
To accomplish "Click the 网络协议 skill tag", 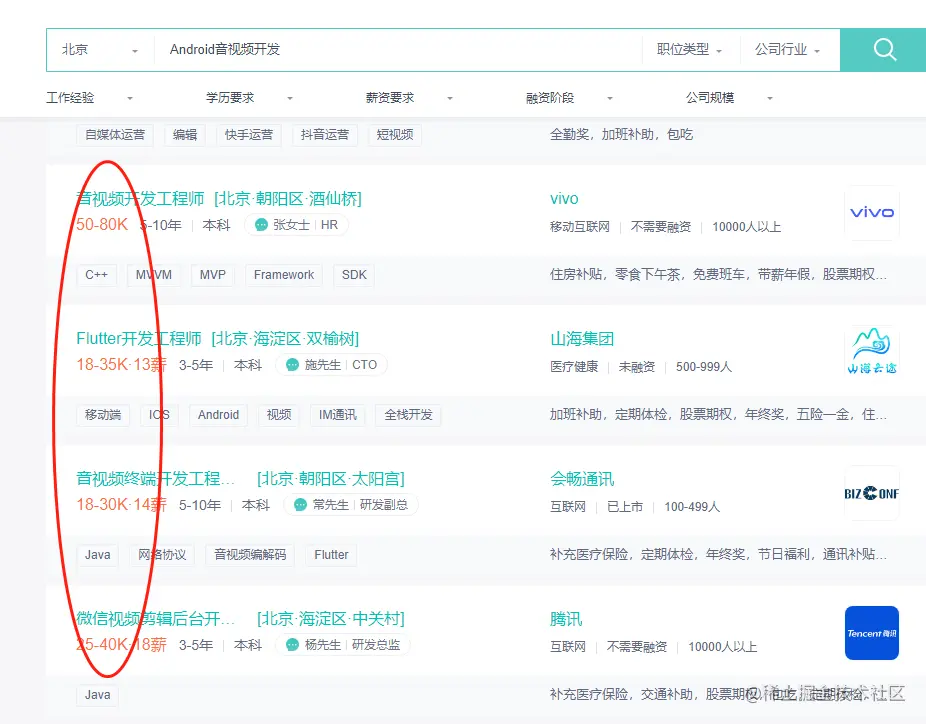I will (x=162, y=555).
